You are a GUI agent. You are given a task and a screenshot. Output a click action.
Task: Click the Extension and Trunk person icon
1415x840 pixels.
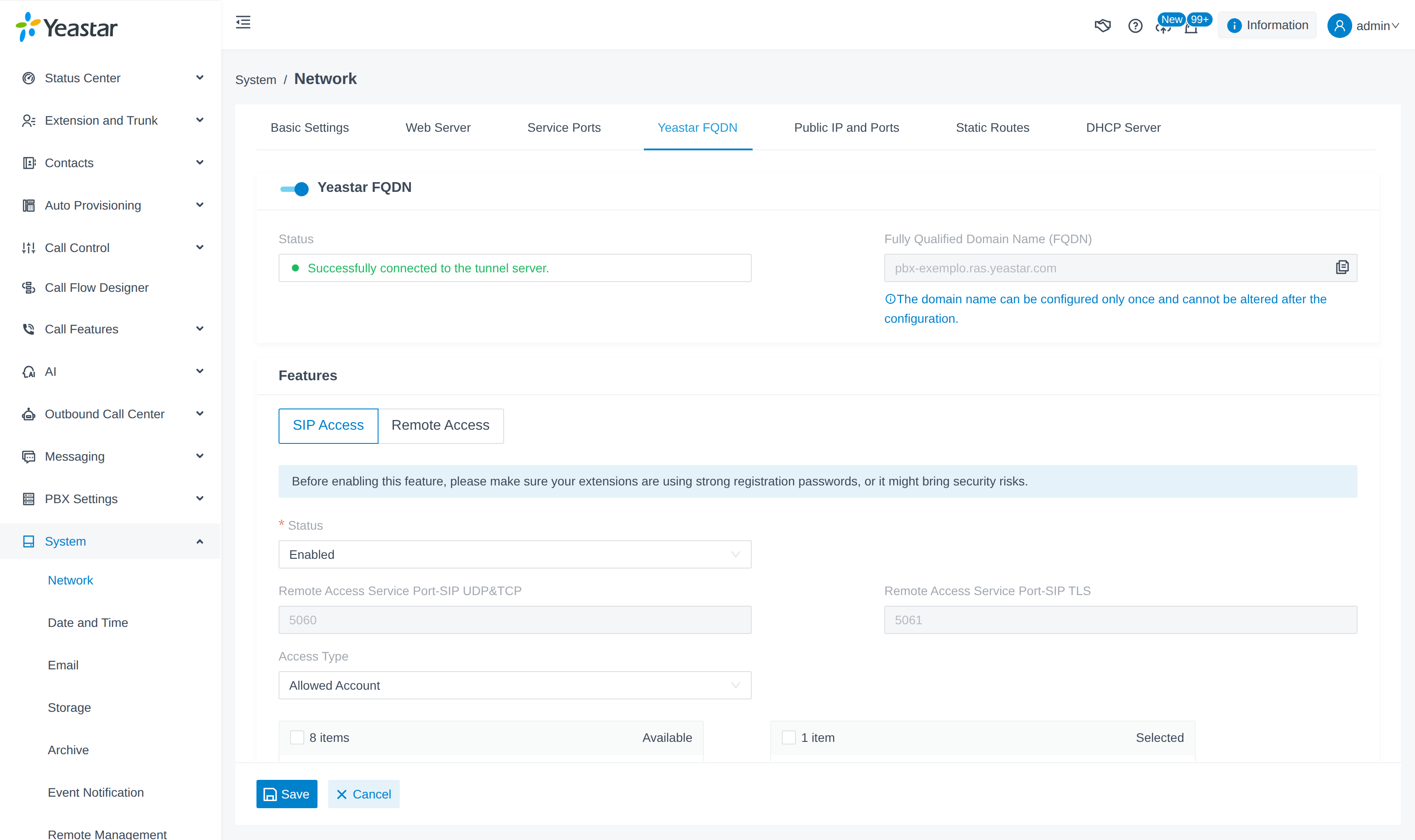28,121
